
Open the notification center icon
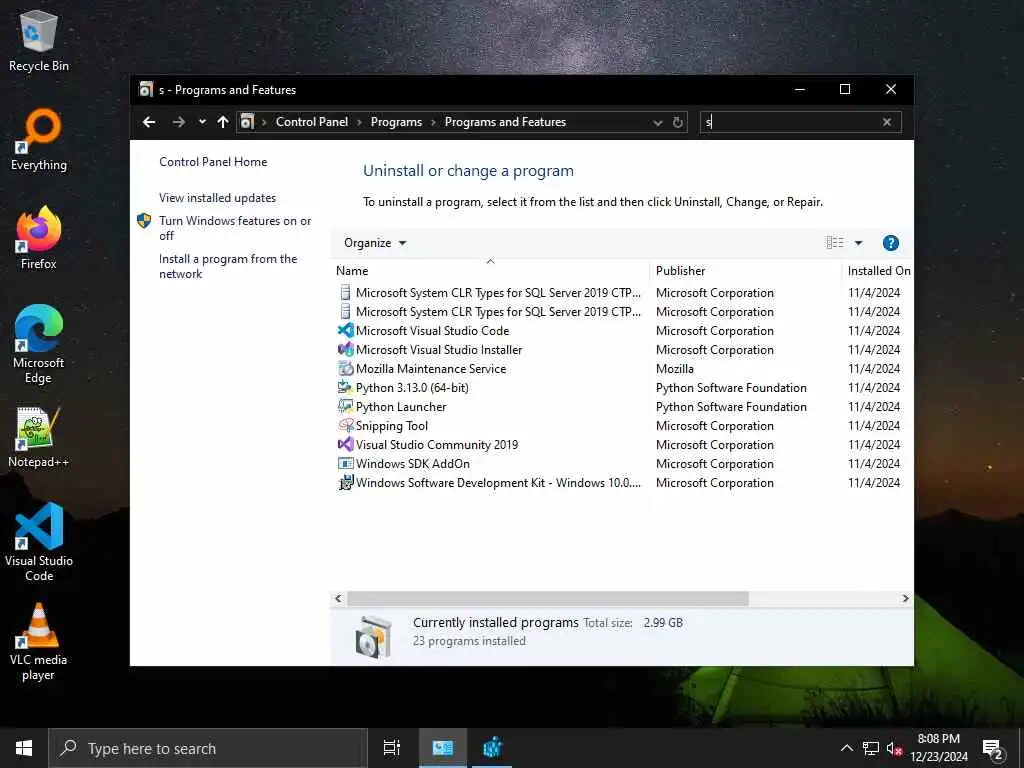pos(993,749)
